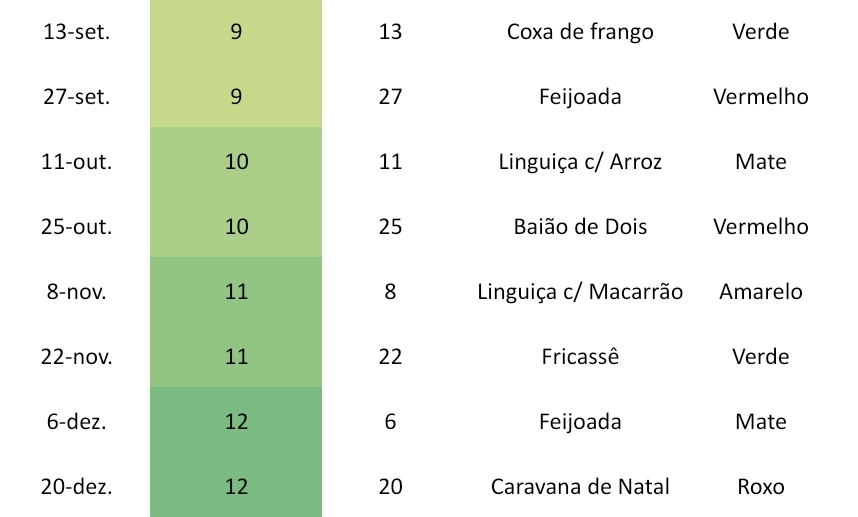858x517 pixels.
Task: Select the Fricassê cell
Action: 580,357
